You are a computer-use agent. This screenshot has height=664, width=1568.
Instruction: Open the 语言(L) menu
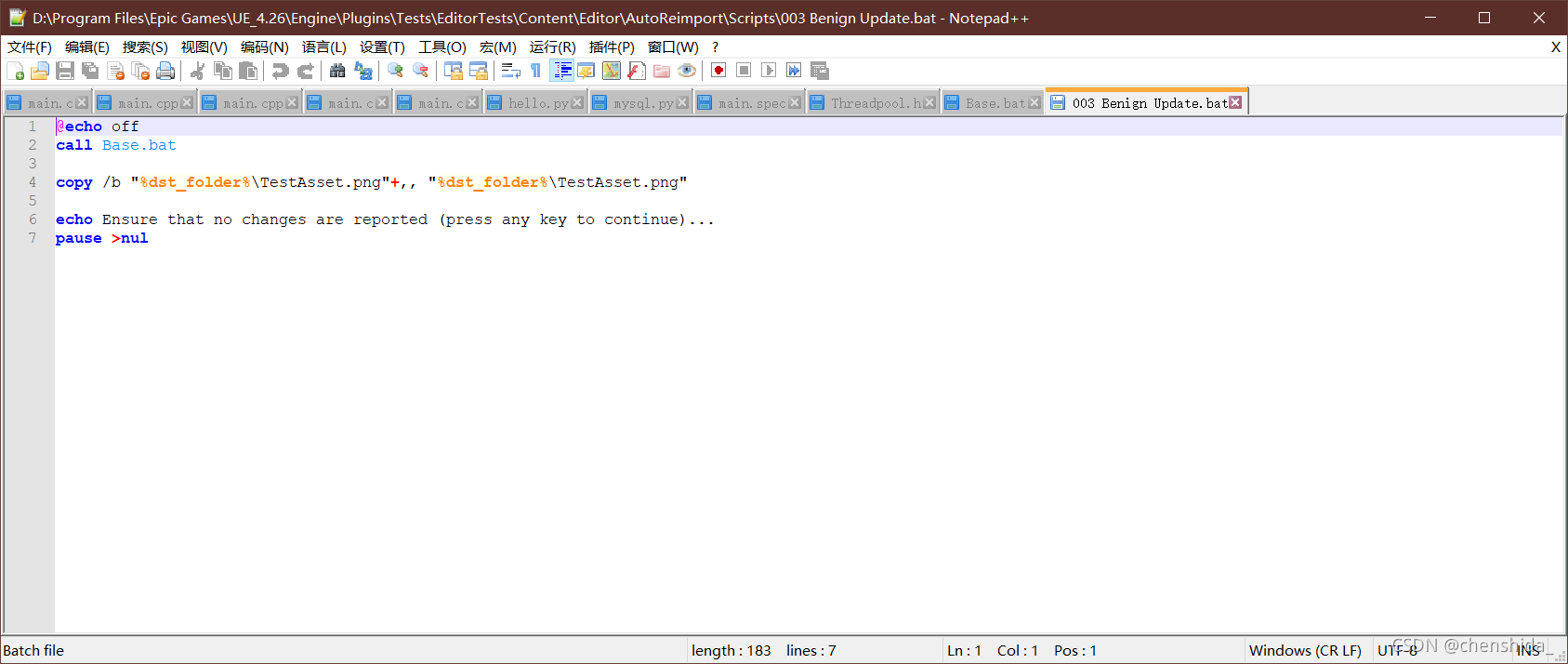coord(324,46)
